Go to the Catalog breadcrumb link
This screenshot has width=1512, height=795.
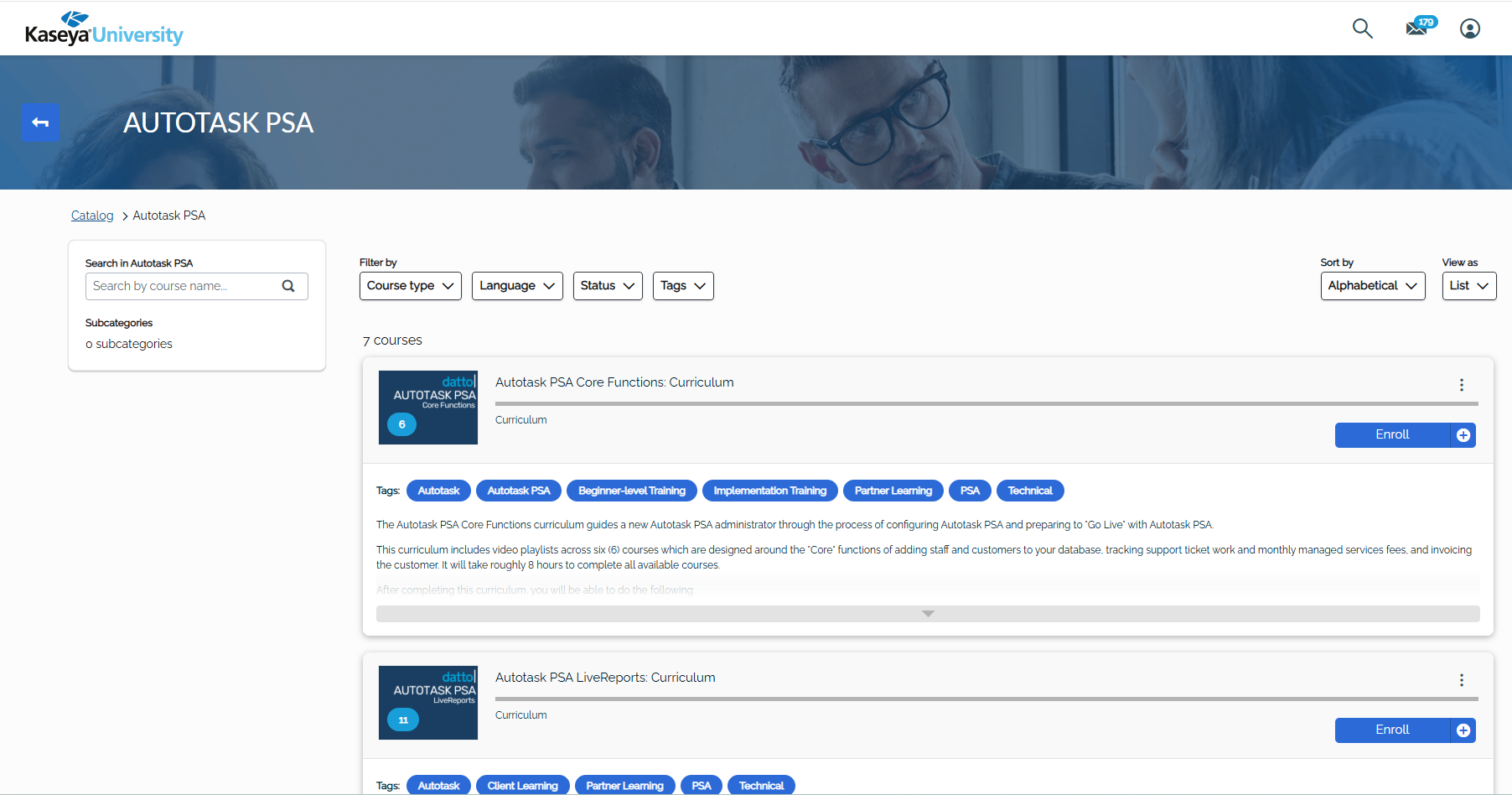tap(92, 216)
